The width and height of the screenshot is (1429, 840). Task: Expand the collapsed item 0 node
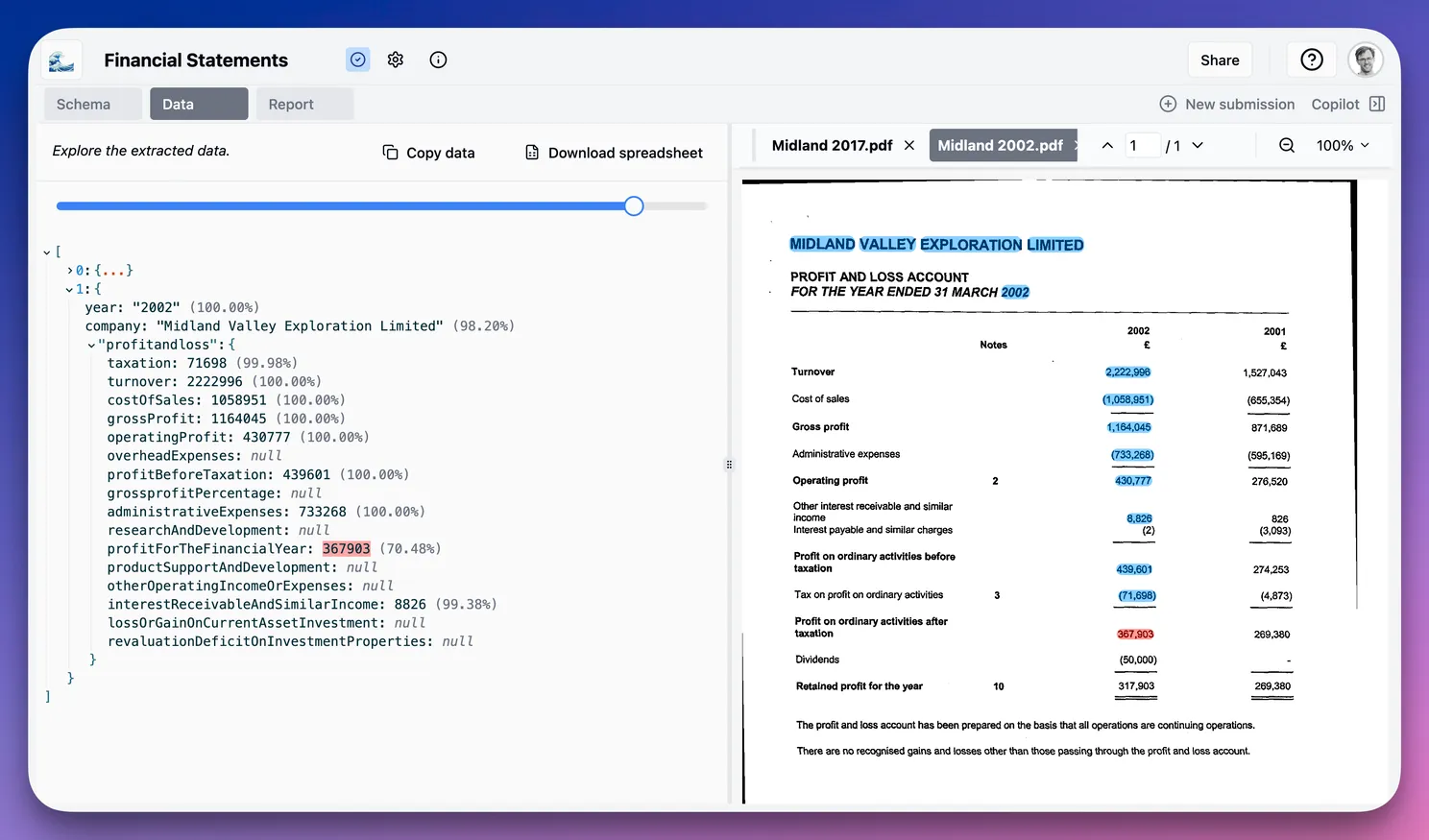point(70,271)
